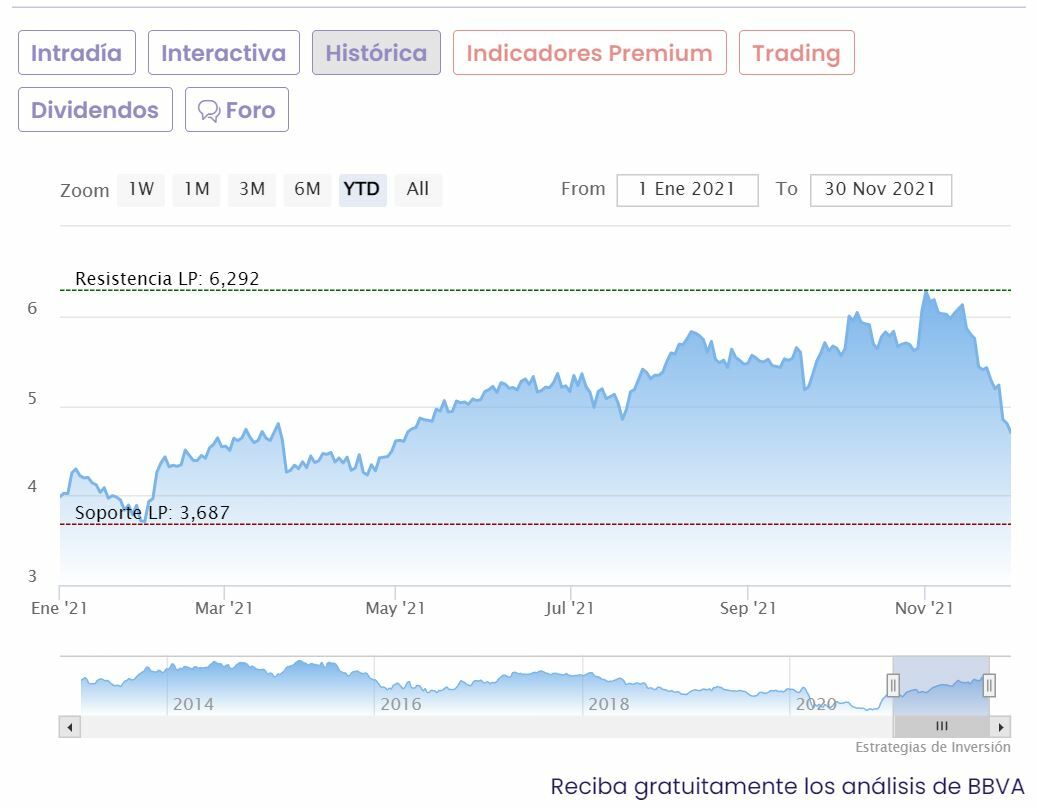Open the Interactiva chart tab
This screenshot has height=808, width=1037.
(x=223, y=53)
